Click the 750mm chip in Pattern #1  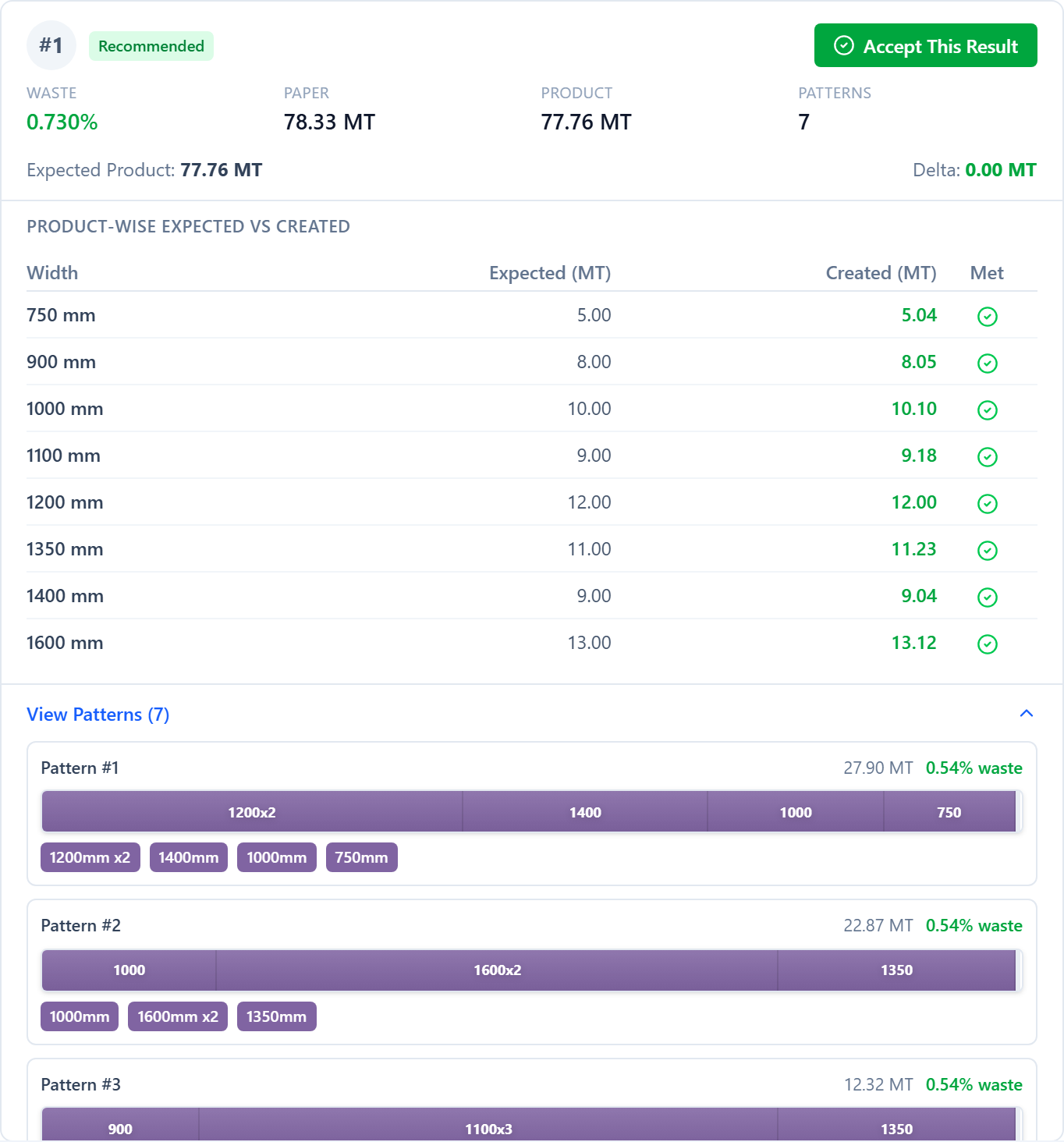(362, 857)
